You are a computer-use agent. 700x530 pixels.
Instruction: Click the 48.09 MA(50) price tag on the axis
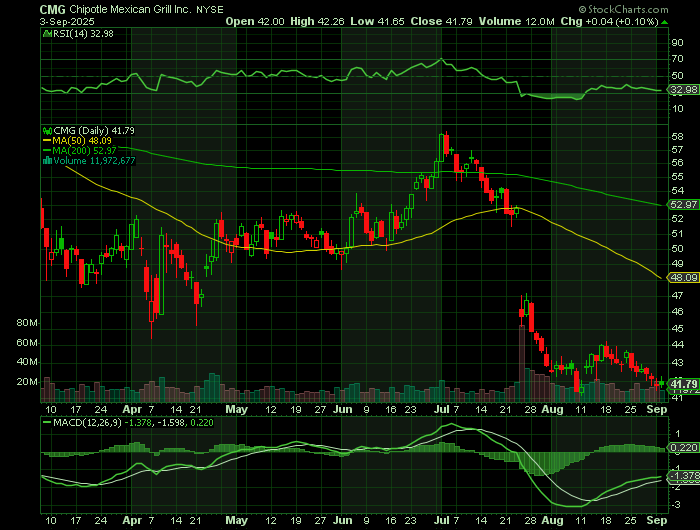pos(684,278)
